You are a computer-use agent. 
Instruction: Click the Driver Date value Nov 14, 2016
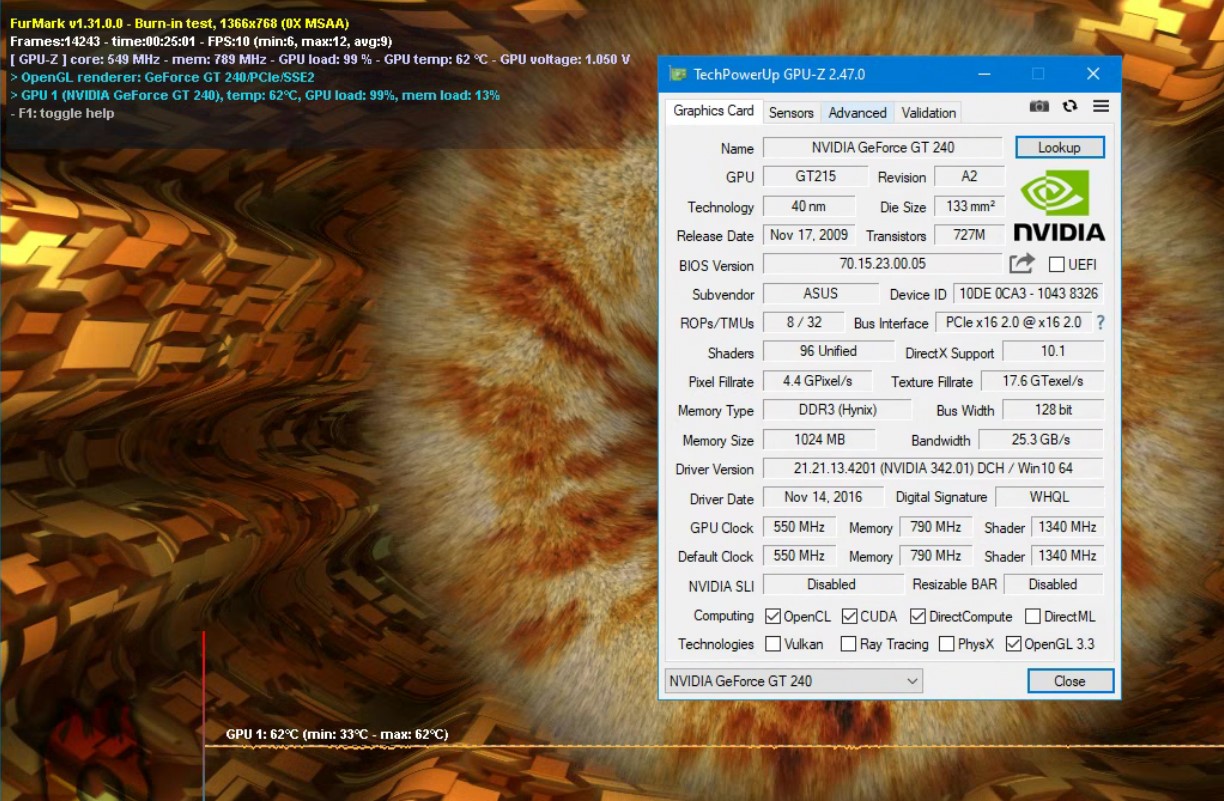[825, 497]
